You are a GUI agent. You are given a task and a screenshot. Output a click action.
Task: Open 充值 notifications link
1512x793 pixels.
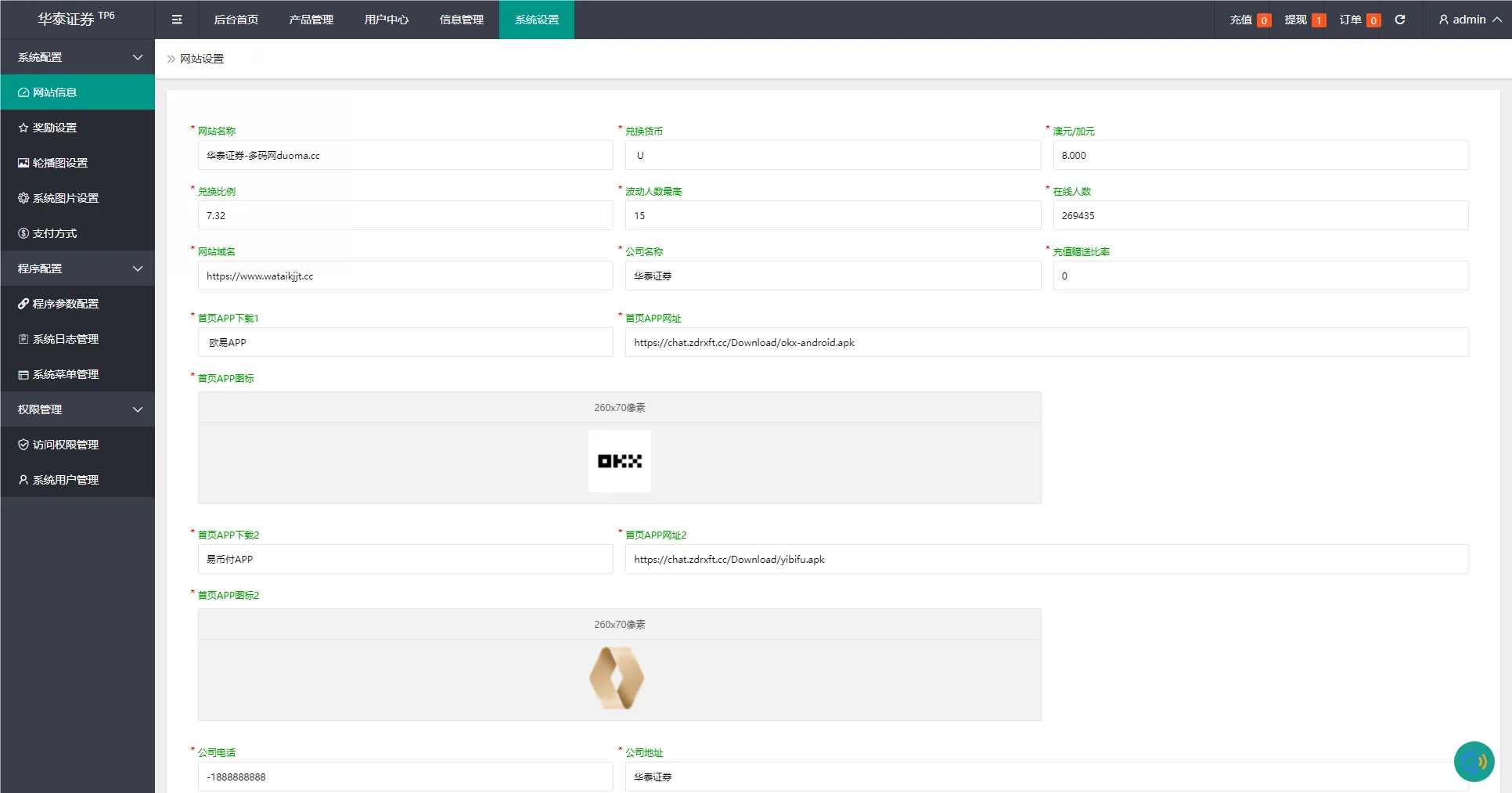tap(1249, 20)
